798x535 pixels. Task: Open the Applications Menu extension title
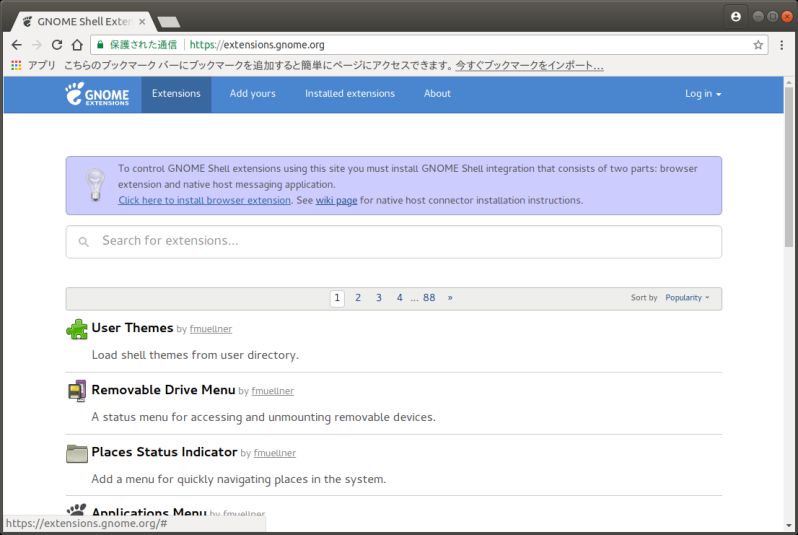click(149, 512)
